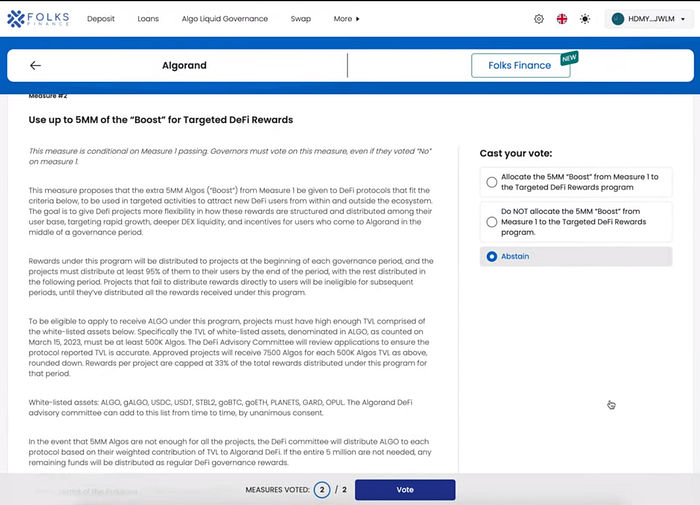700x505 pixels.
Task: Go back using left arrow
Action: tap(35, 66)
